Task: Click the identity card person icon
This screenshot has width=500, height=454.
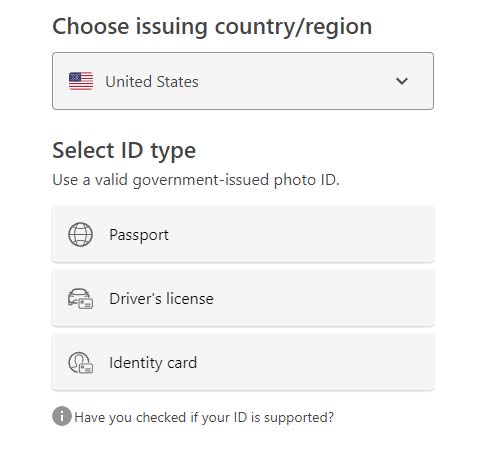Action: click(80, 363)
